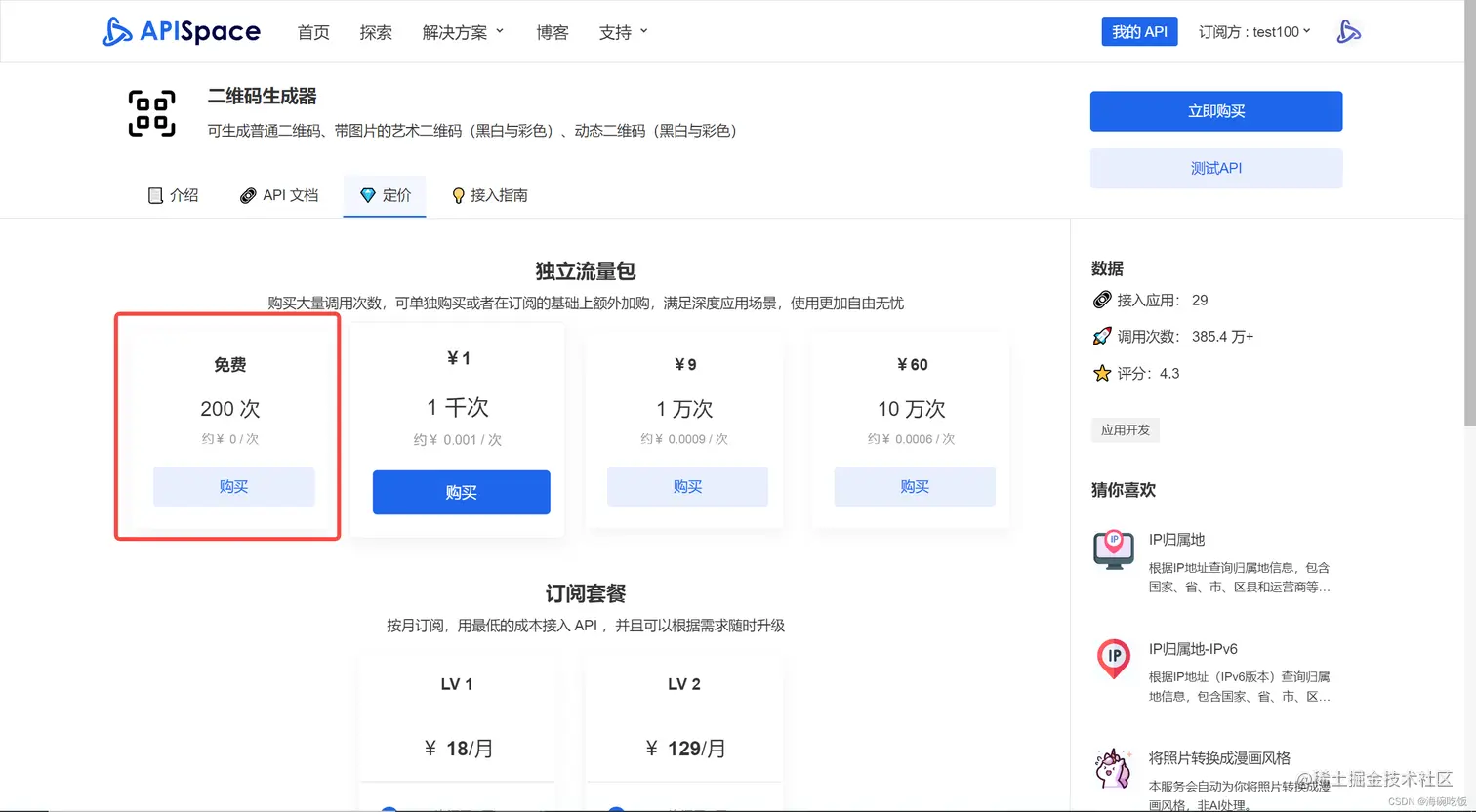Switch to the 介绍 tab
This screenshot has width=1476, height=812.
tap(173, 194)
